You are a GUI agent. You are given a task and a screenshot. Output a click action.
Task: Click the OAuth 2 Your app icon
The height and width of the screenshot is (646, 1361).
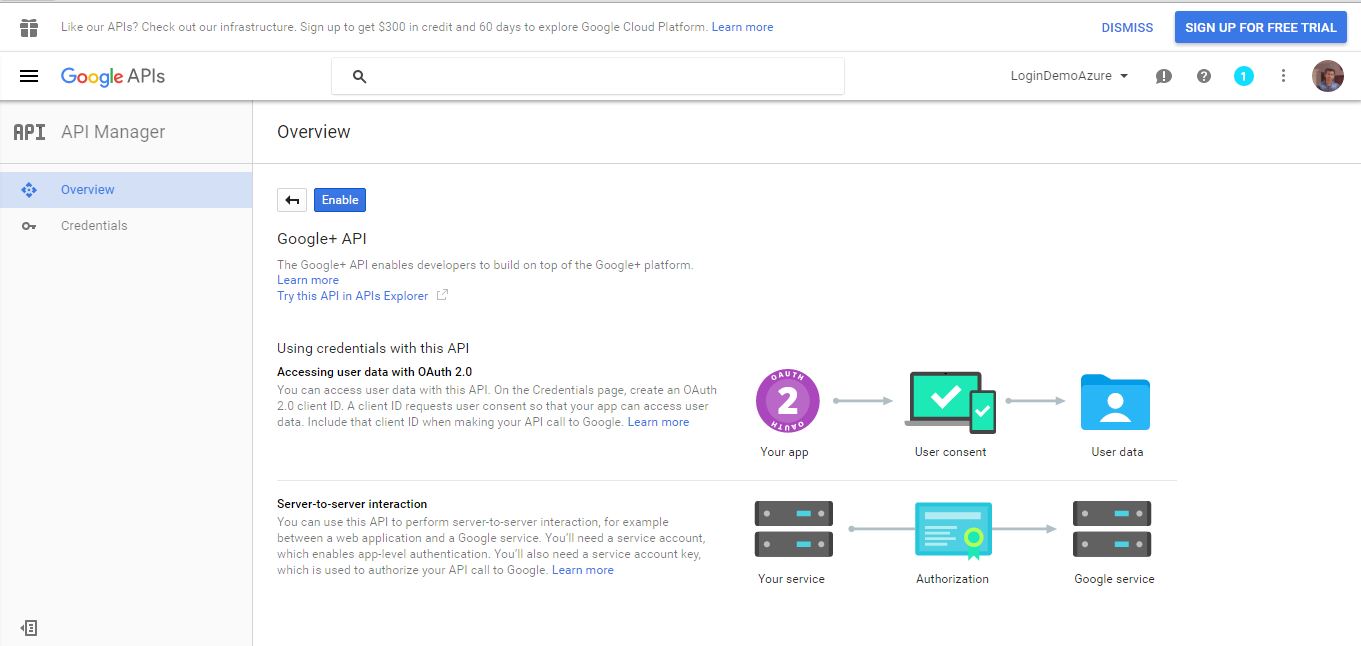point(788,401)
